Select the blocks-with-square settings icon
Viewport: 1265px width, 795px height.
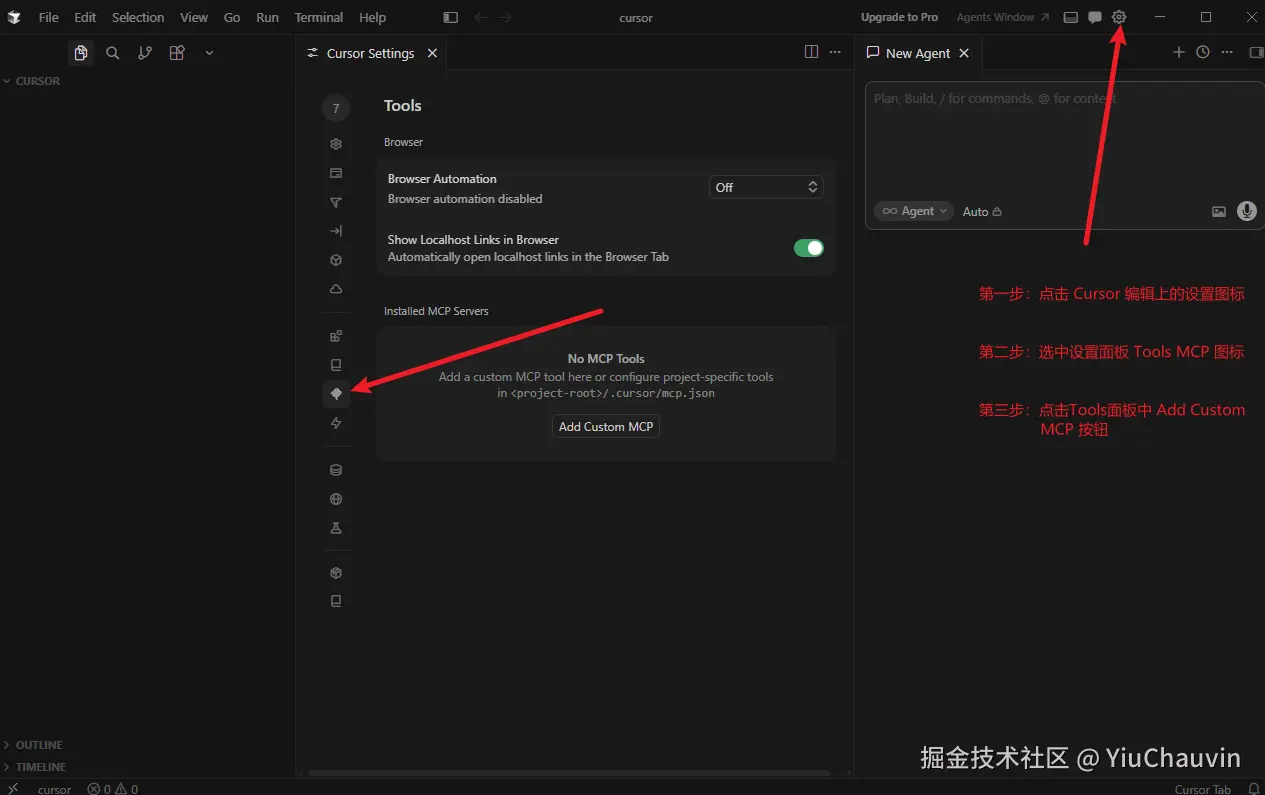tap(336, 336)
